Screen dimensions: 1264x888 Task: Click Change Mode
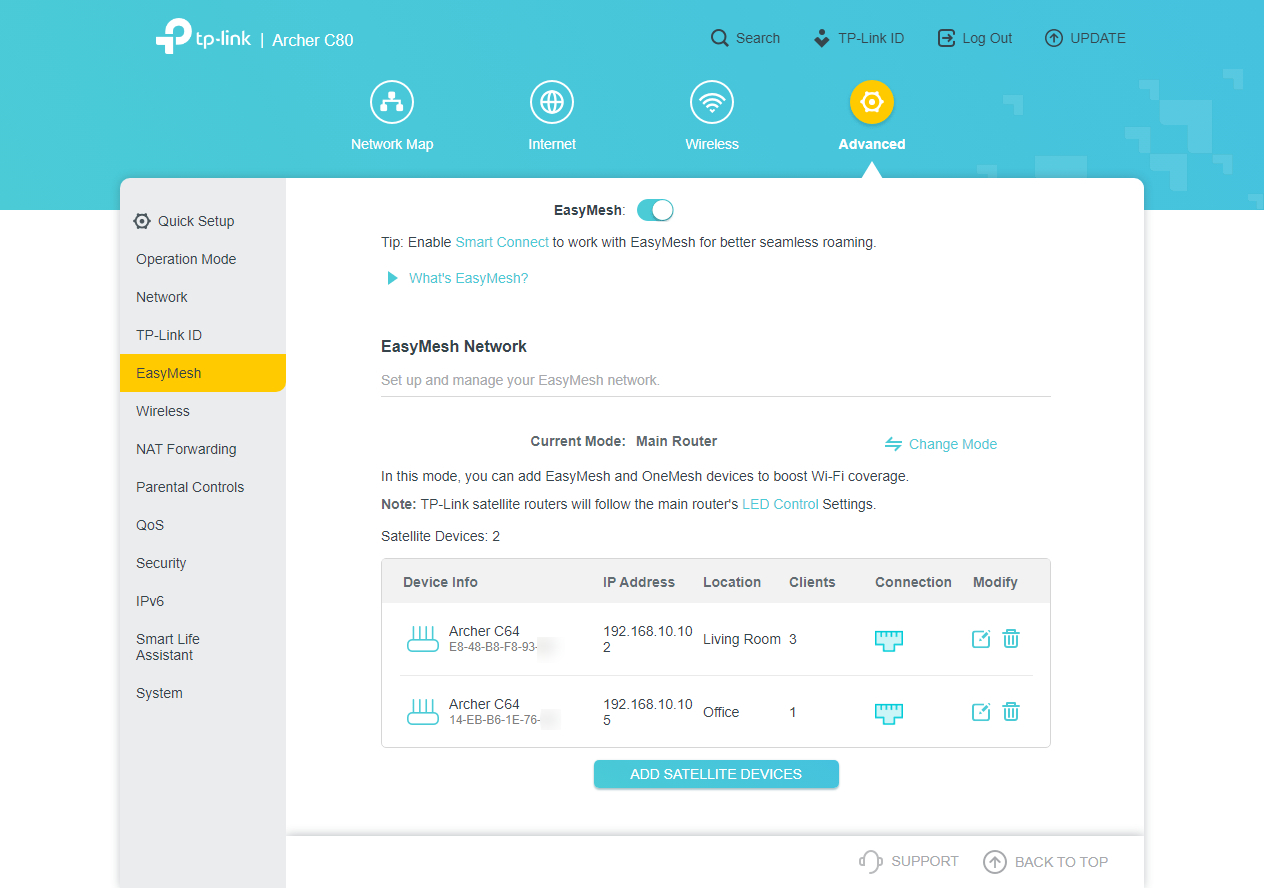click(x=941, y=444)
